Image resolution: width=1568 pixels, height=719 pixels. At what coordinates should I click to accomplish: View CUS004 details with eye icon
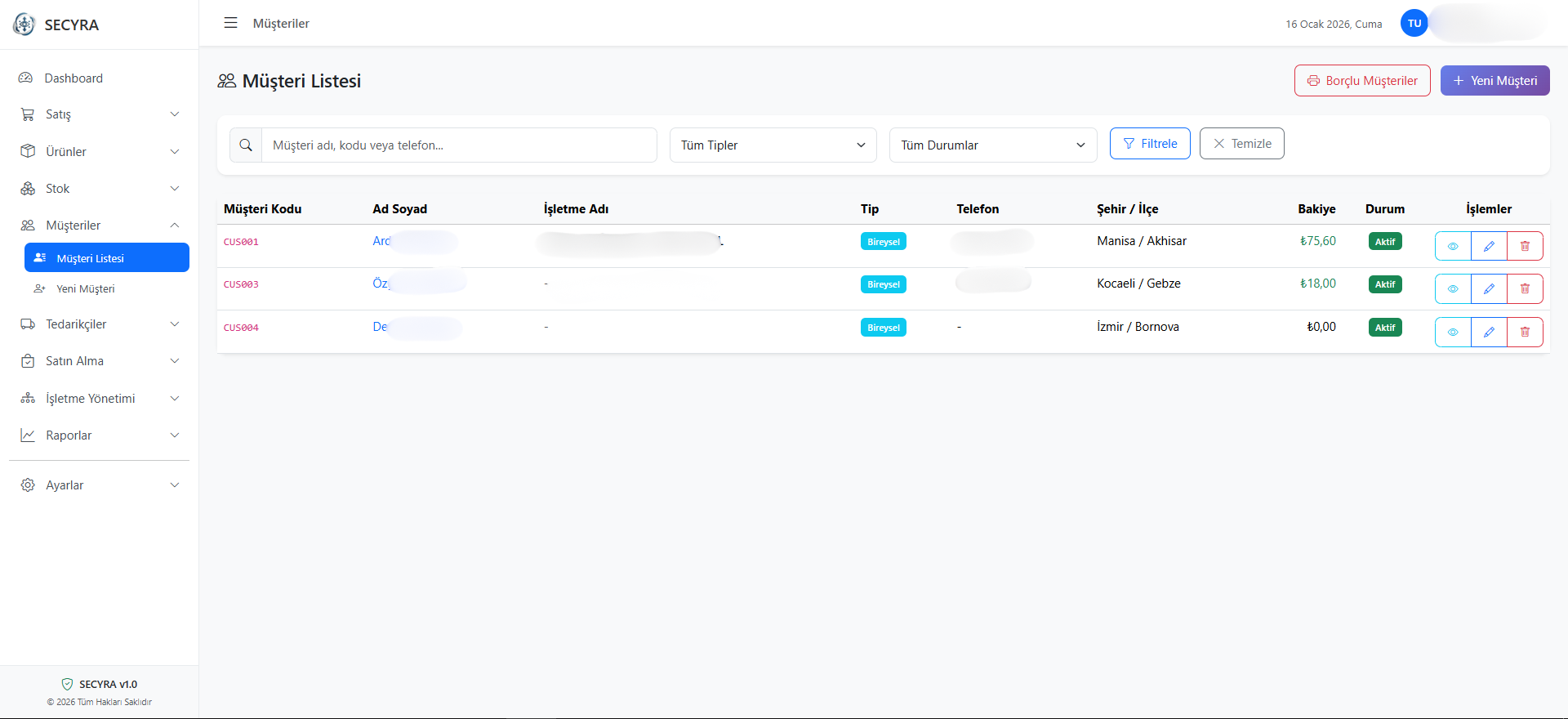[x=1453, y=332]
